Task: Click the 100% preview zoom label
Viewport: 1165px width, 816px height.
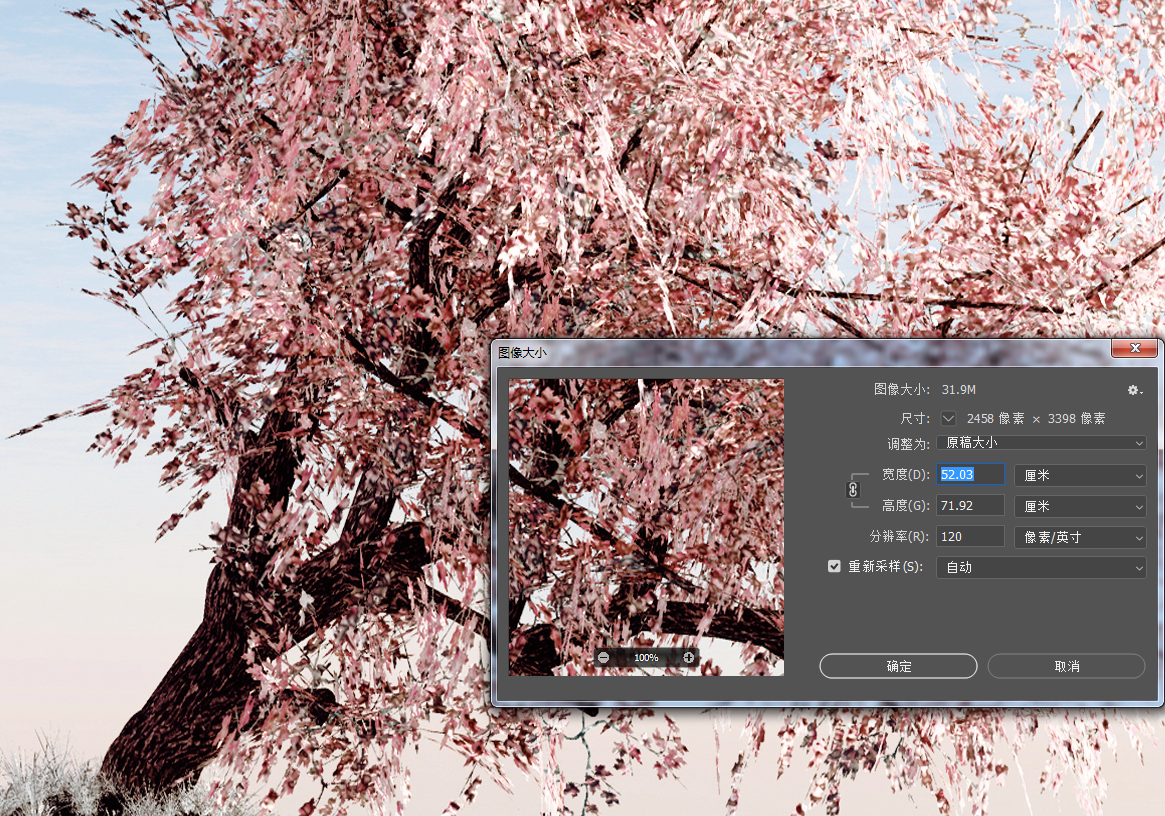Action: pyautogui.click(x=646, y=658)
